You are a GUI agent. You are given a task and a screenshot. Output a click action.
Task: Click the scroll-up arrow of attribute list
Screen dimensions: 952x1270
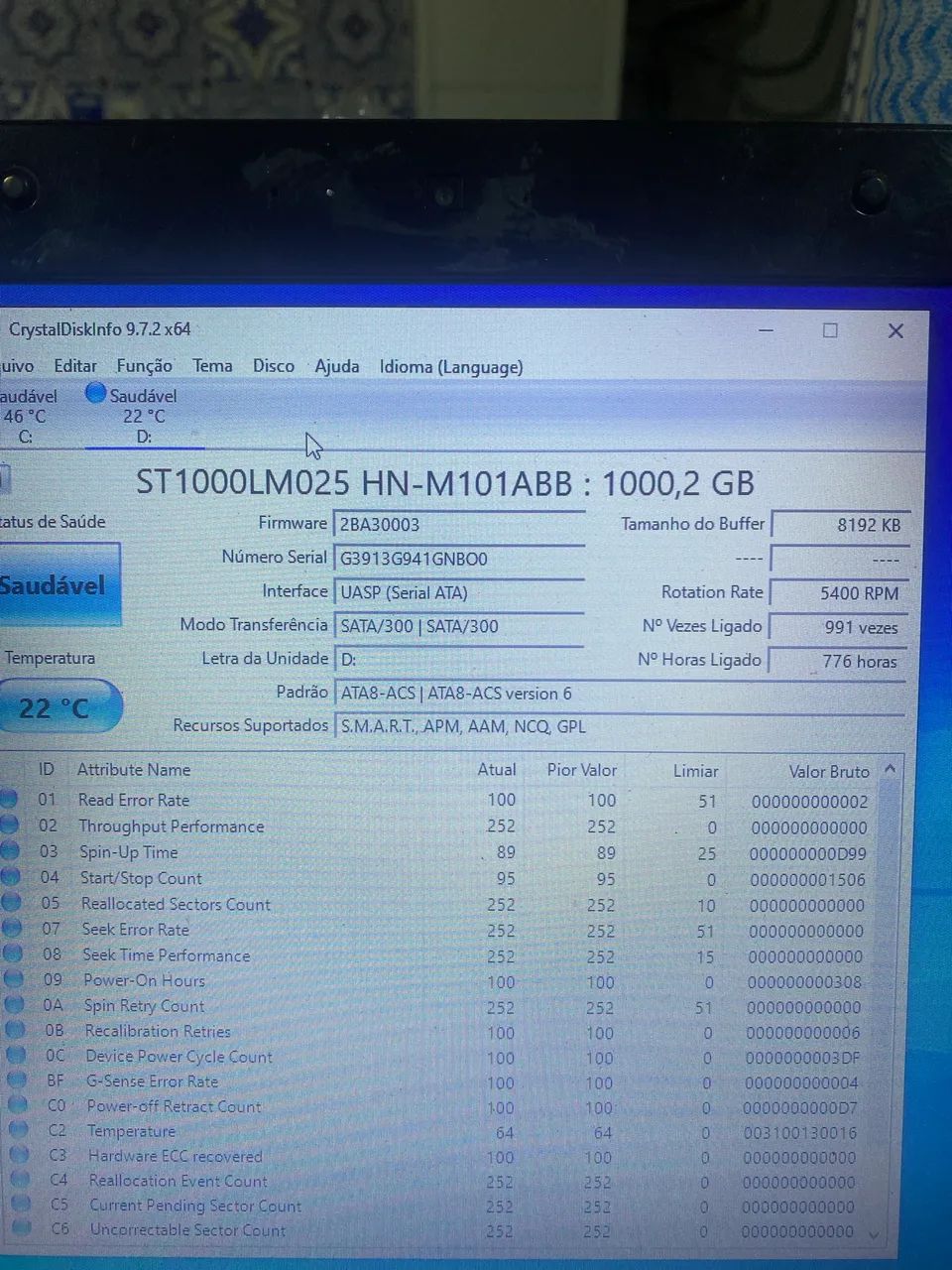pos(890,769)
